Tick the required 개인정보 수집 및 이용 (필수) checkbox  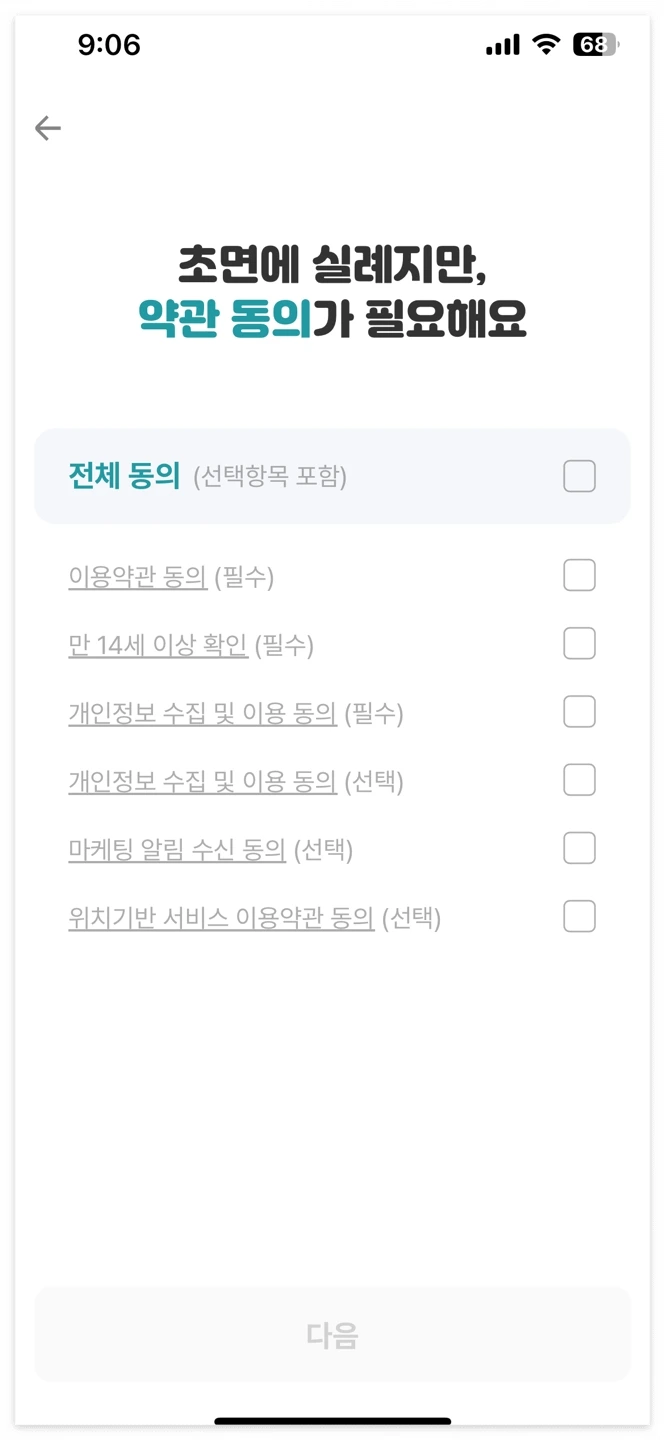click(579, 712)
